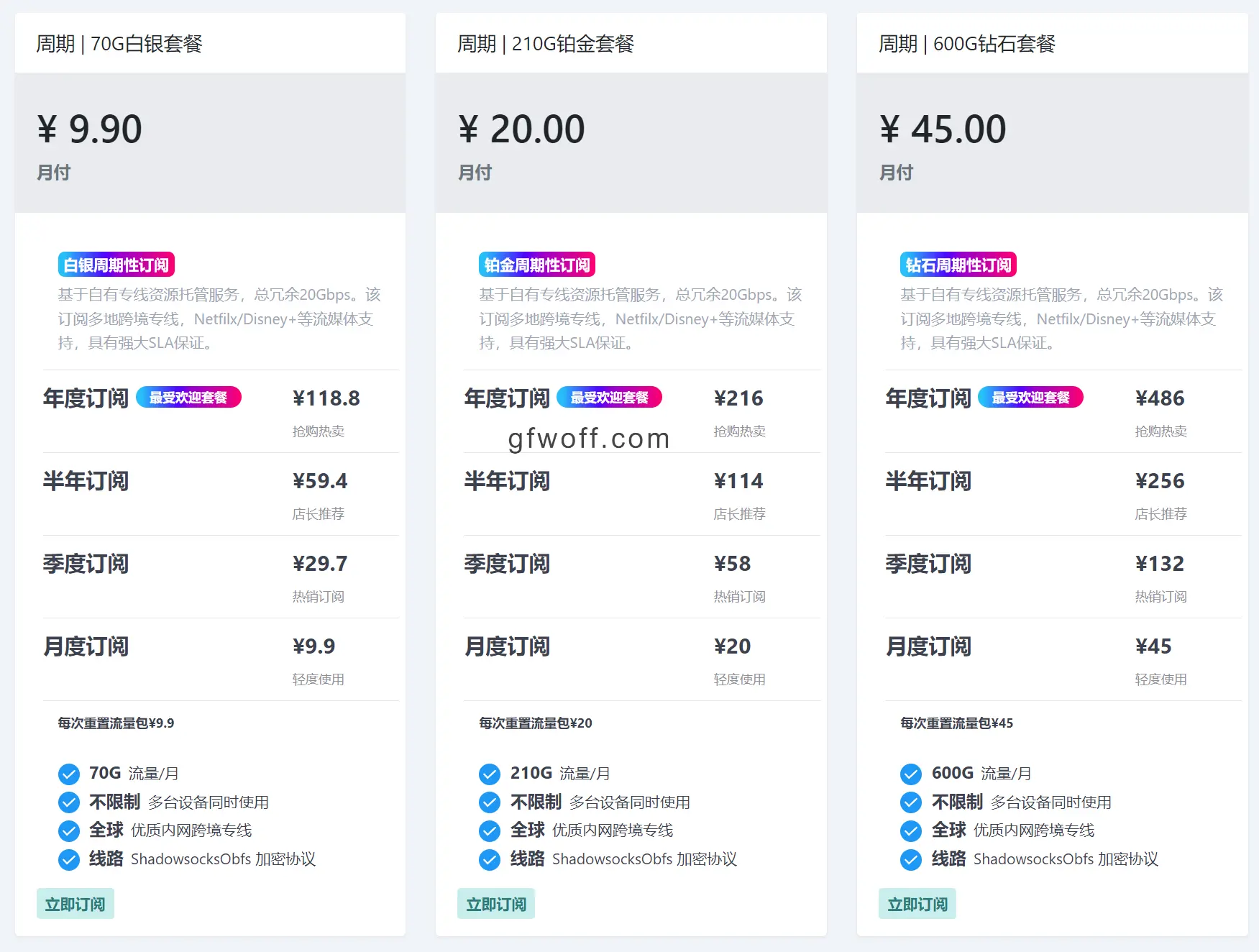This screenshot has width=1259, height=952.
Task: Click 月付 label under ¥ 9.90
Action: coord(54,173)
